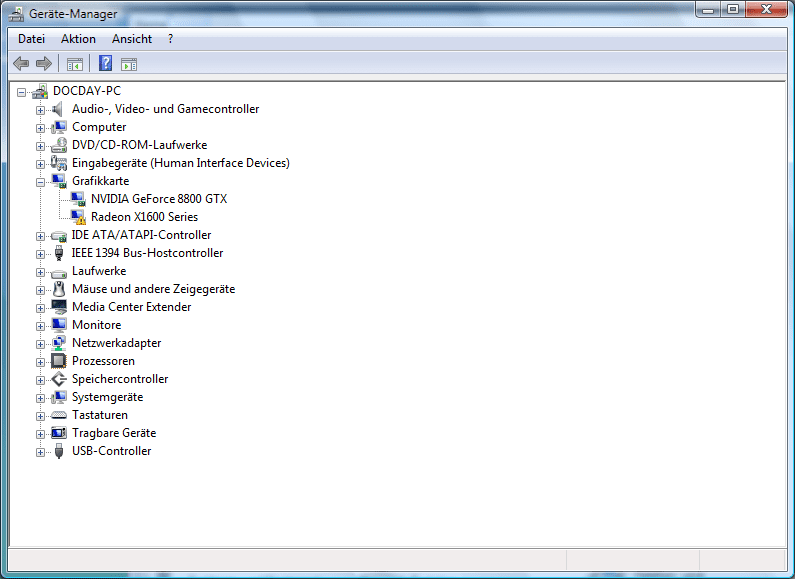Expand Media Center Extender
This screenshot has height=579, width=795.
coord(40,308)
